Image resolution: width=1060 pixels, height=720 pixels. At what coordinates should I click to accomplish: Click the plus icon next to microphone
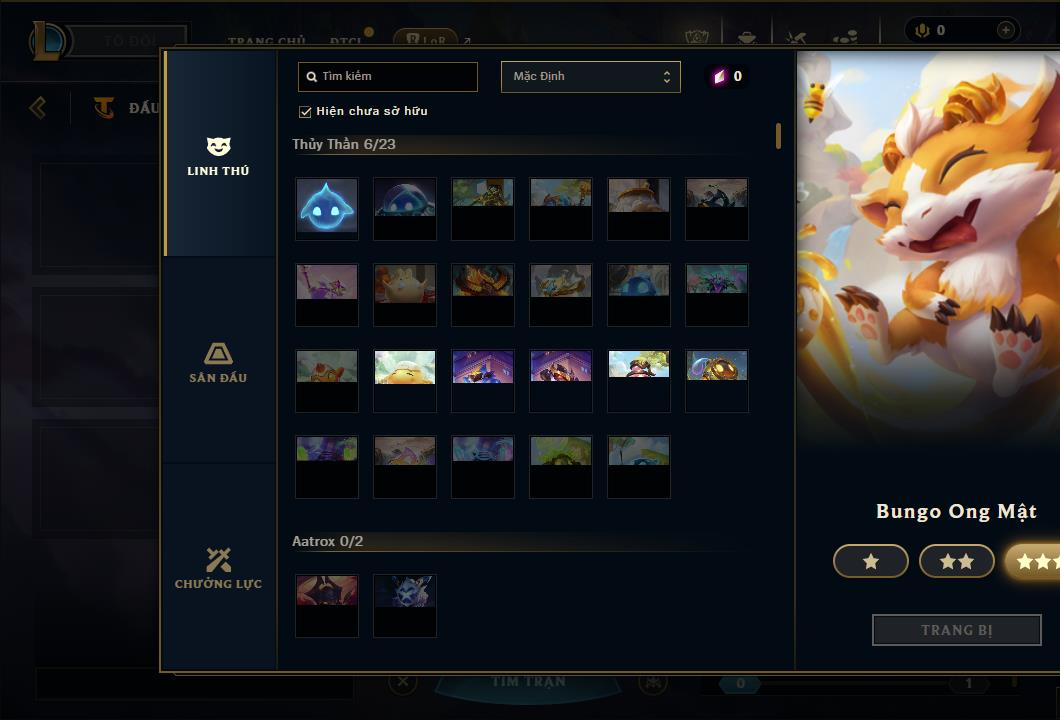(1006, 30)
